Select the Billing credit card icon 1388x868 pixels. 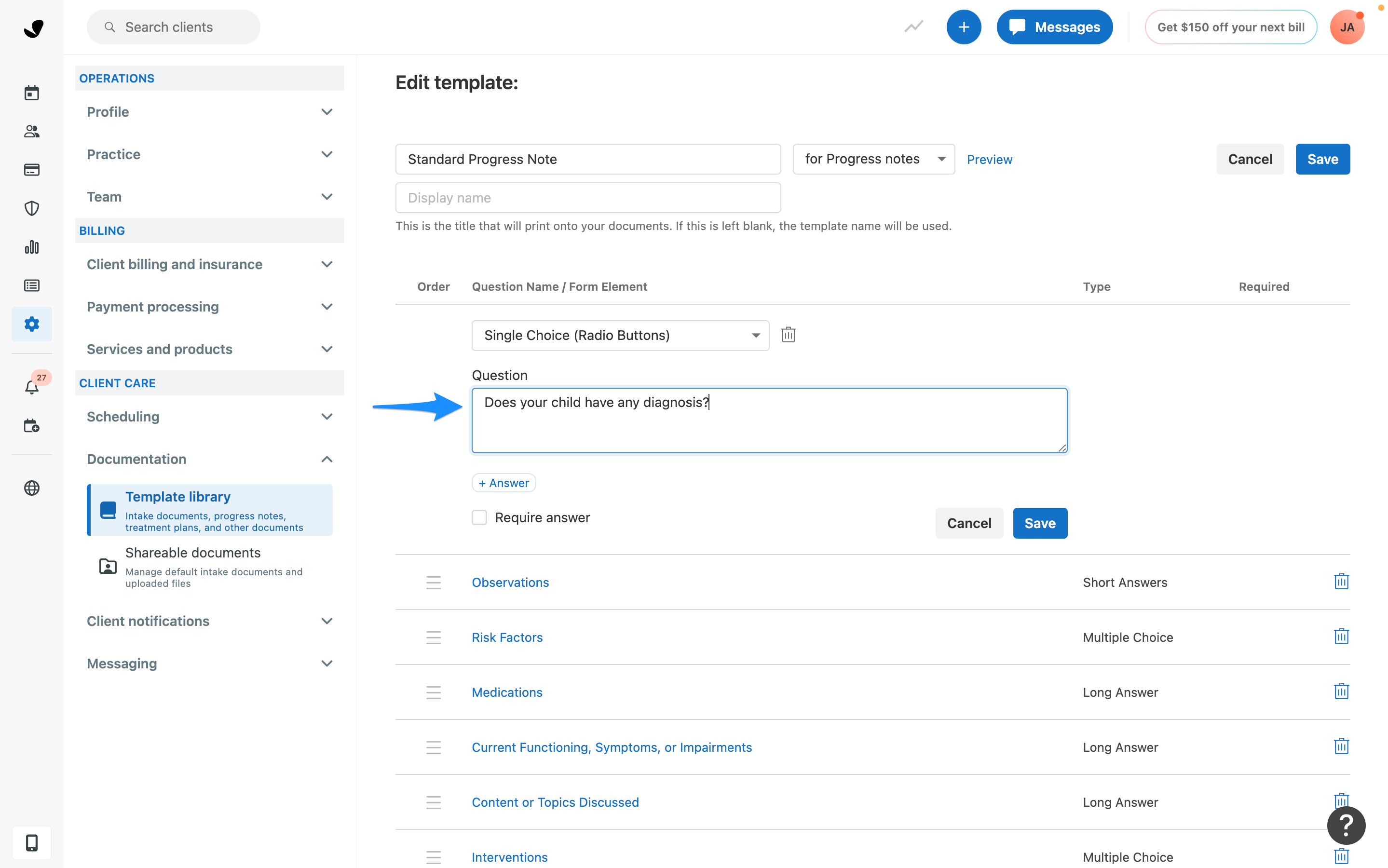tap(31, 170)
